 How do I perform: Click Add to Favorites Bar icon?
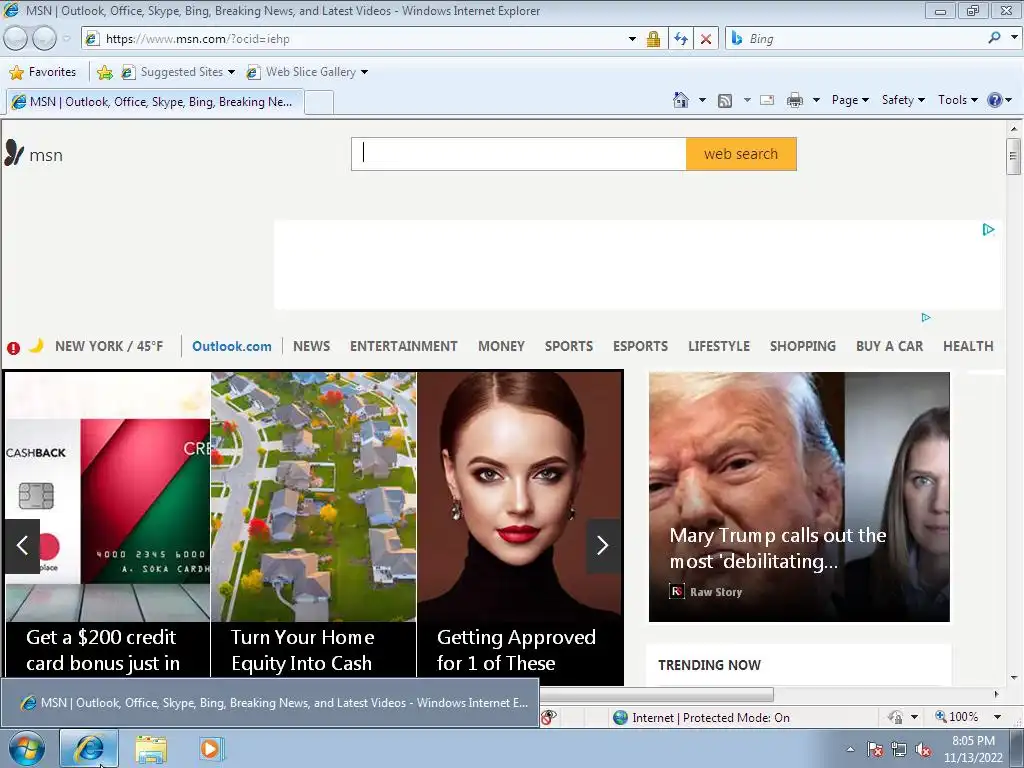tap(104, 72)
